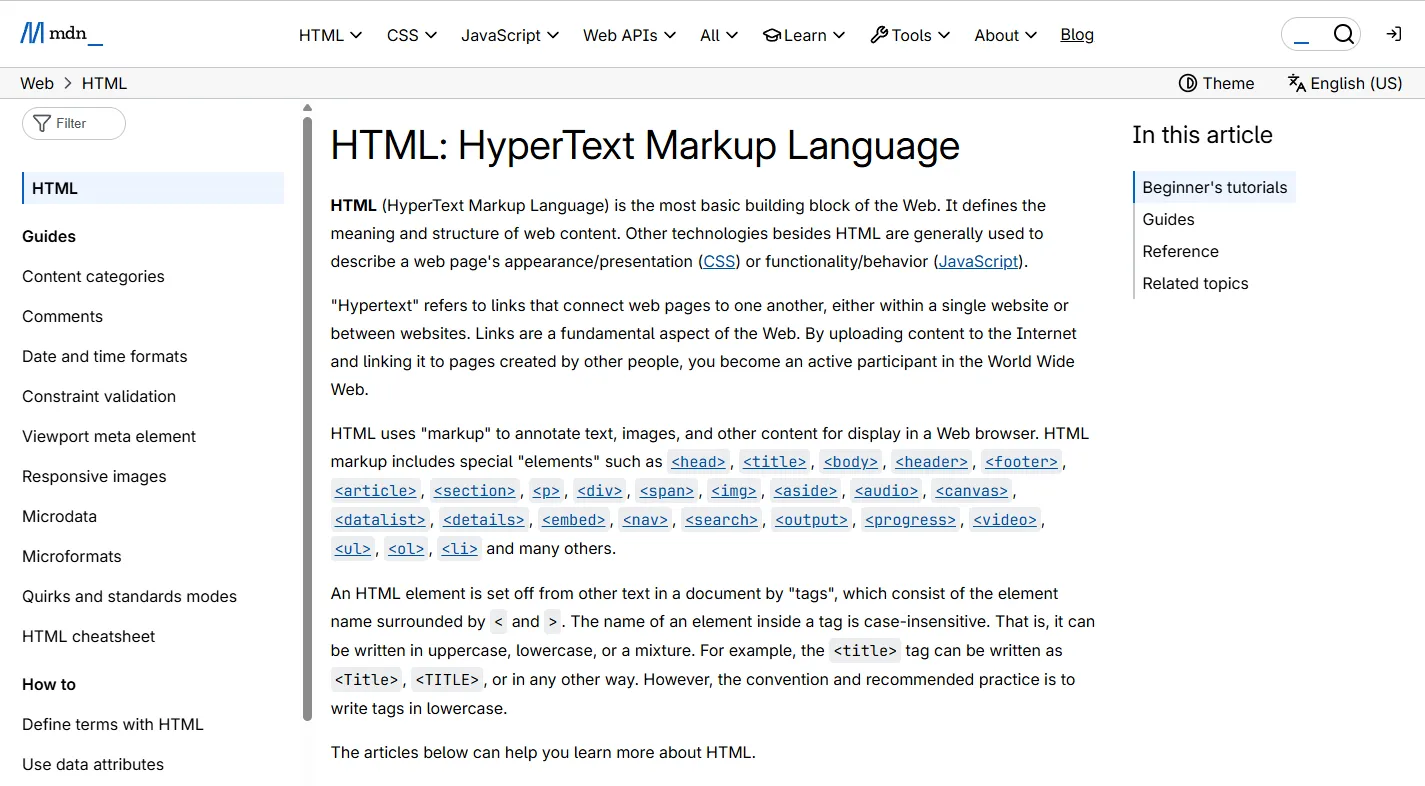Click the search magnifier icon

coord(1344,35)
